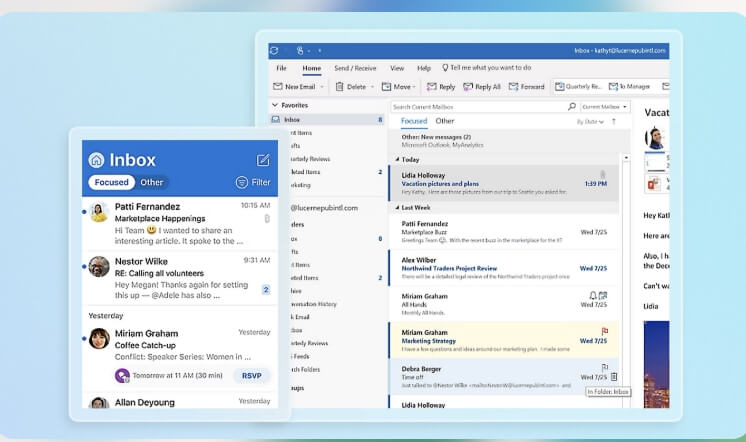This screenshot has width=746, height=442.
Task: Click the New Email envelope icon
Action: tap(278, 86)
